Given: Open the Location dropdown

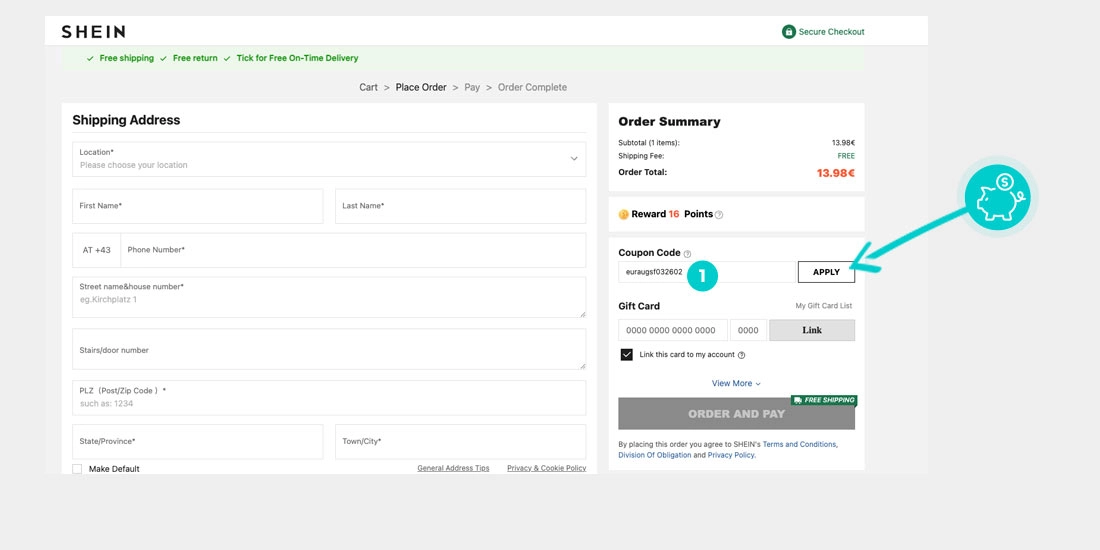Looking at the screenshot, I should point(329,159).
